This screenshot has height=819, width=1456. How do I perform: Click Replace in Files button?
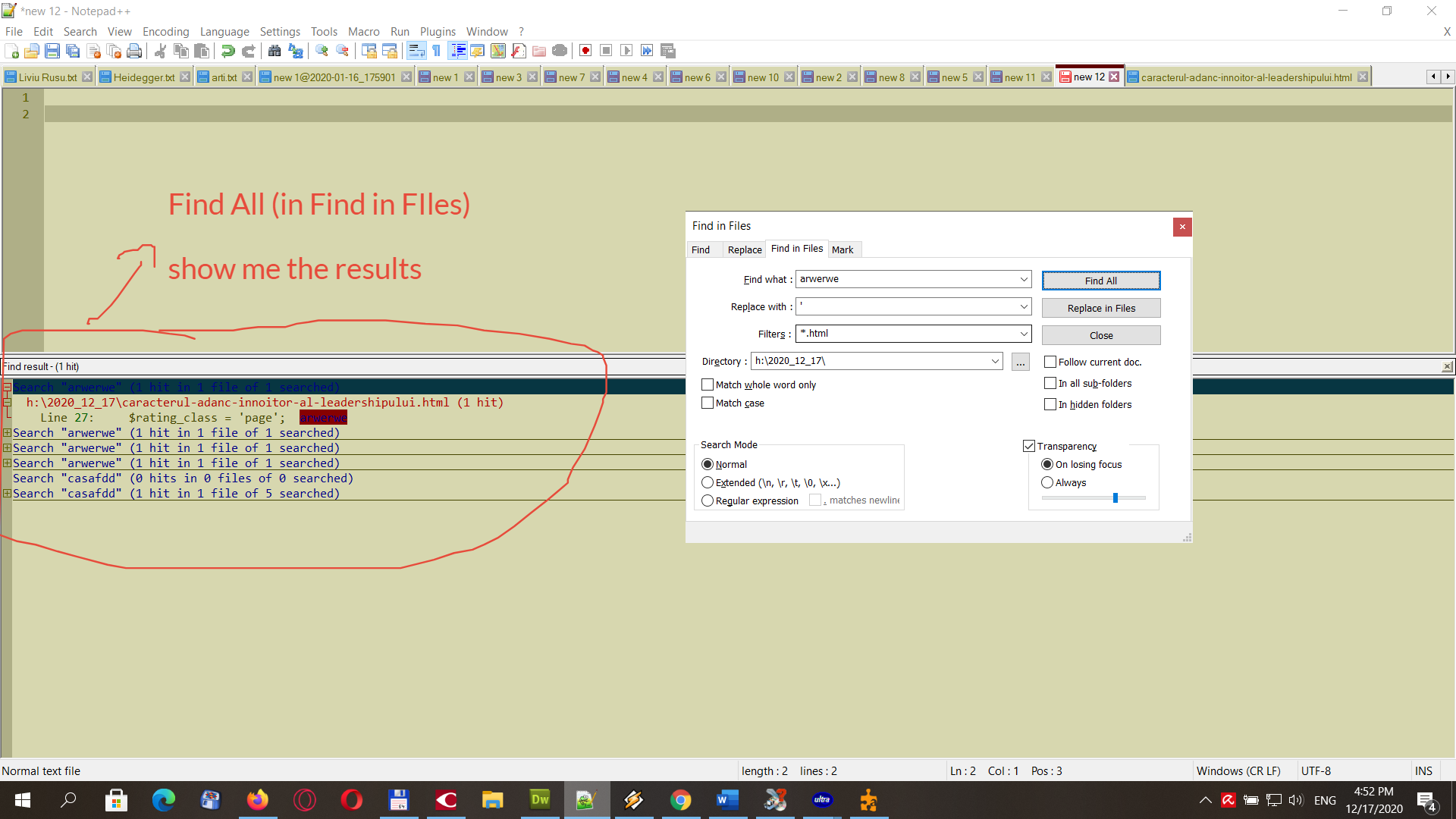(x=1099, y=307)
